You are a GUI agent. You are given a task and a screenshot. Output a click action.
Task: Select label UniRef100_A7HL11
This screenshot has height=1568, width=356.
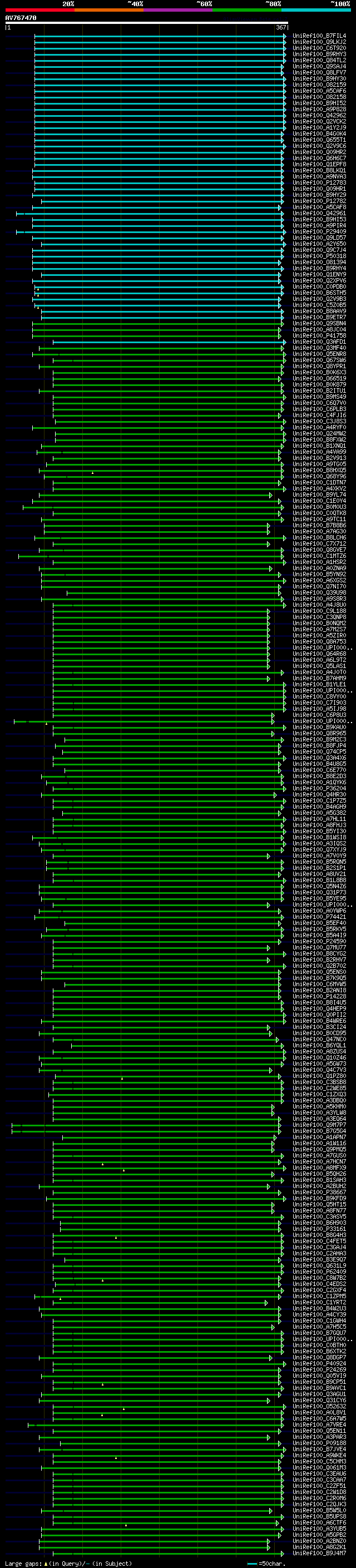319,819
